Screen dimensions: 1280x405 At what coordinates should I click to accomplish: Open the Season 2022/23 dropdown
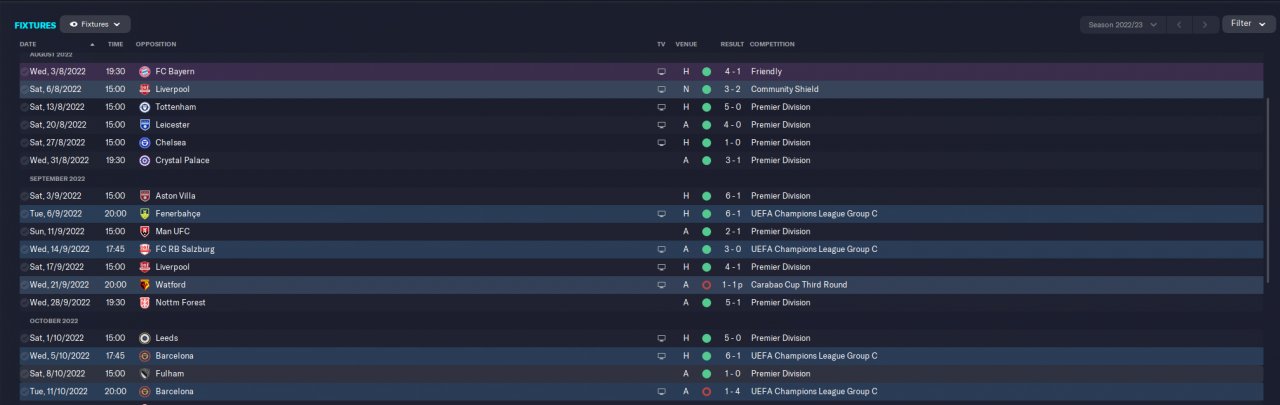coord(1123,24)
